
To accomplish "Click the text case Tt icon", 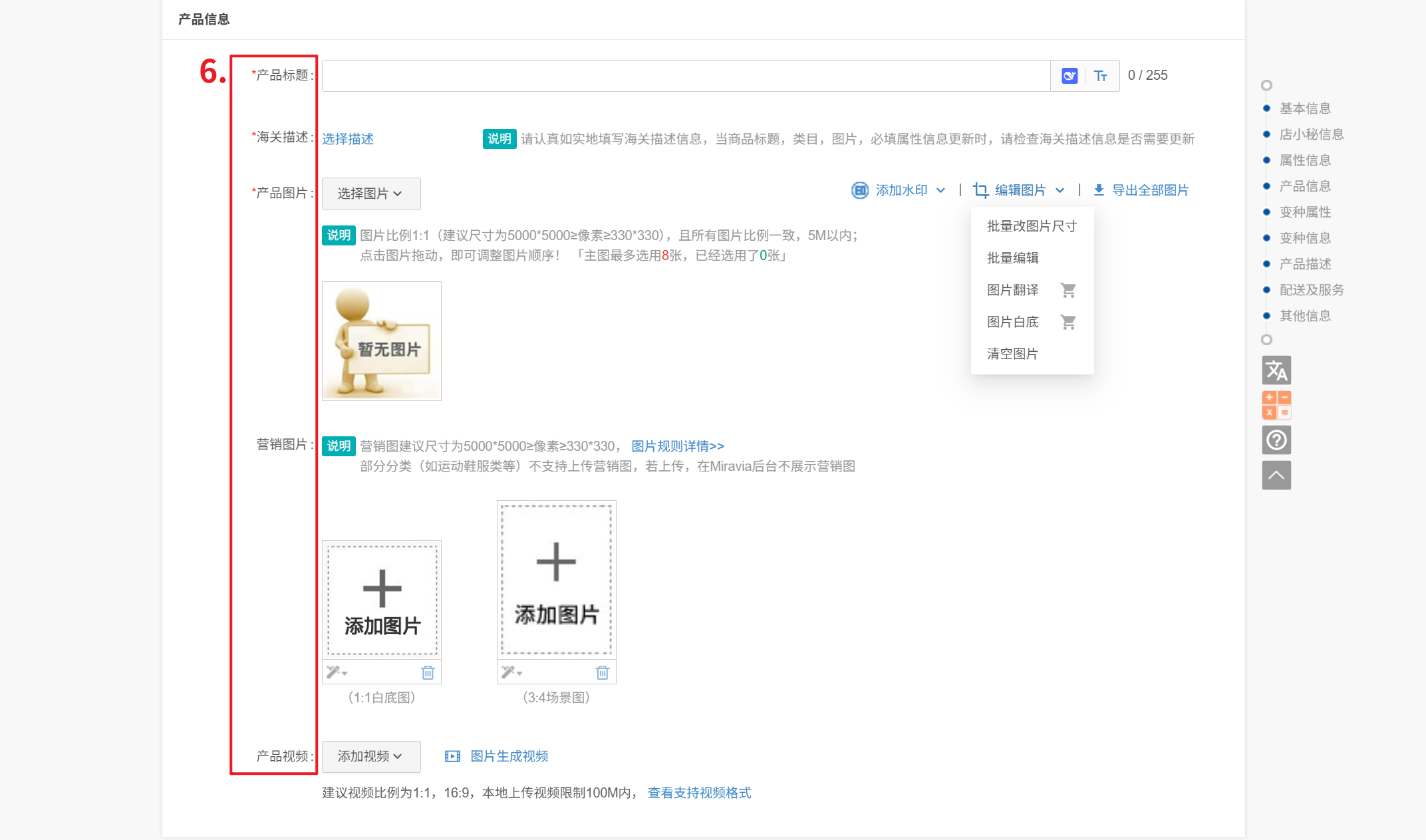I will [1101, 76].
